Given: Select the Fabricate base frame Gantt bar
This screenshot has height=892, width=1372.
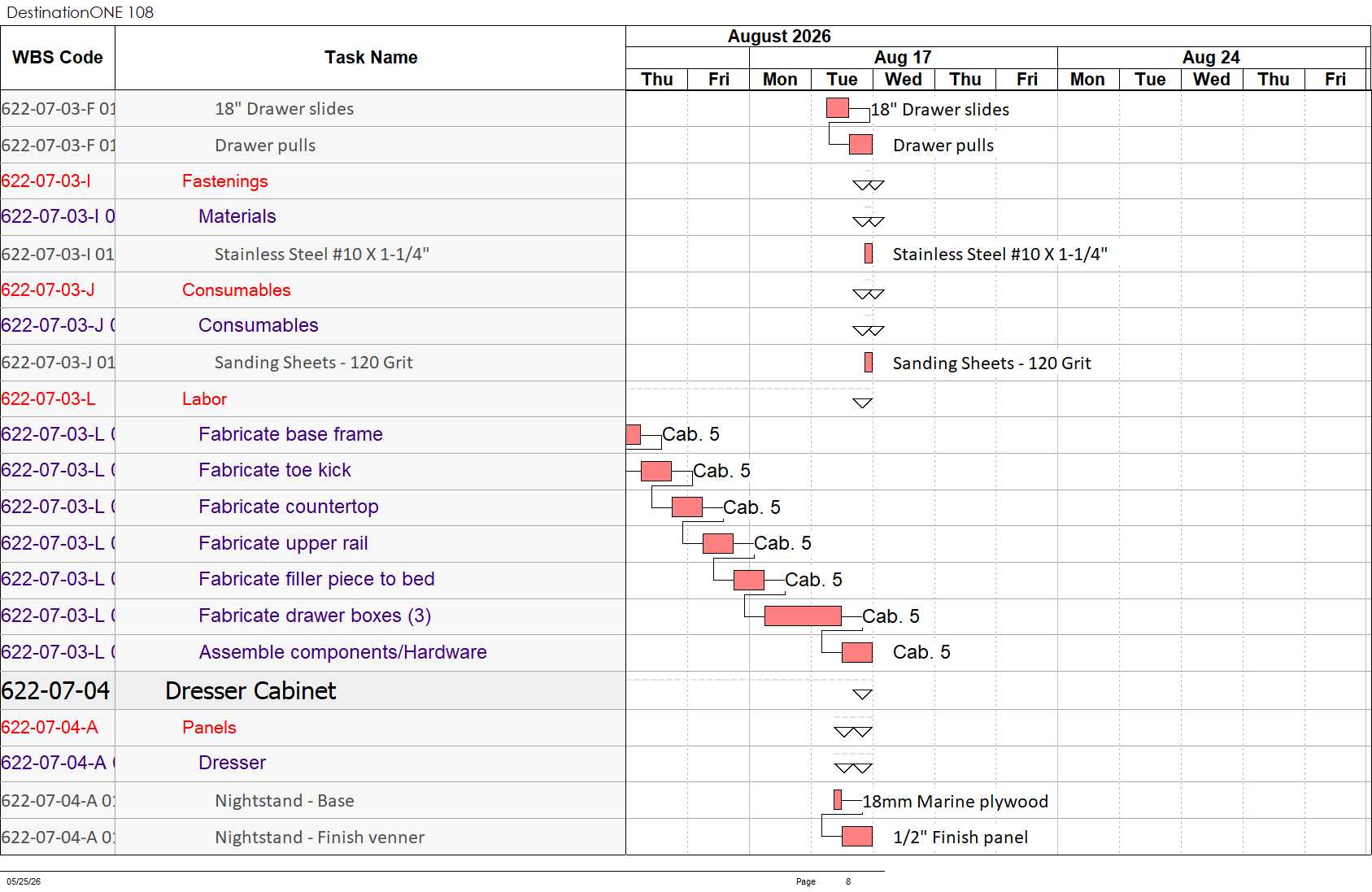Looking at the screenshot, I should click(x=634, y=434).
